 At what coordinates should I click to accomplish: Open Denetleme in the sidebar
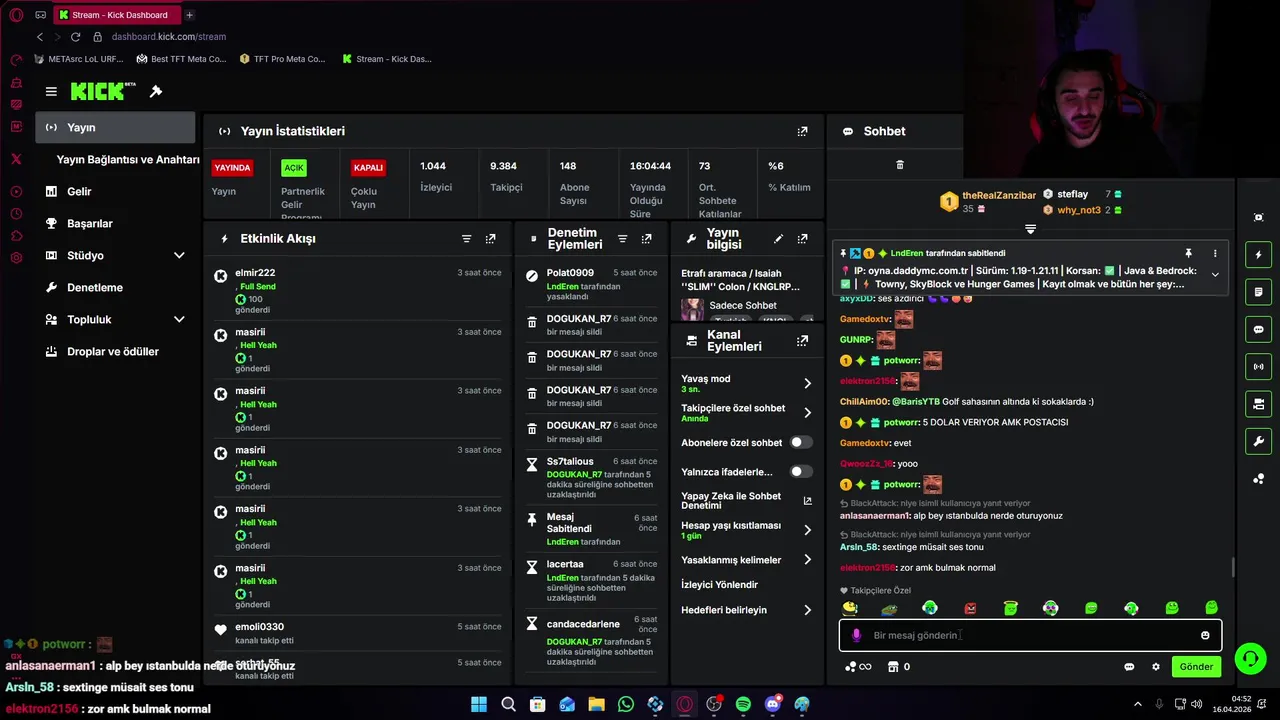pos(95,288)
